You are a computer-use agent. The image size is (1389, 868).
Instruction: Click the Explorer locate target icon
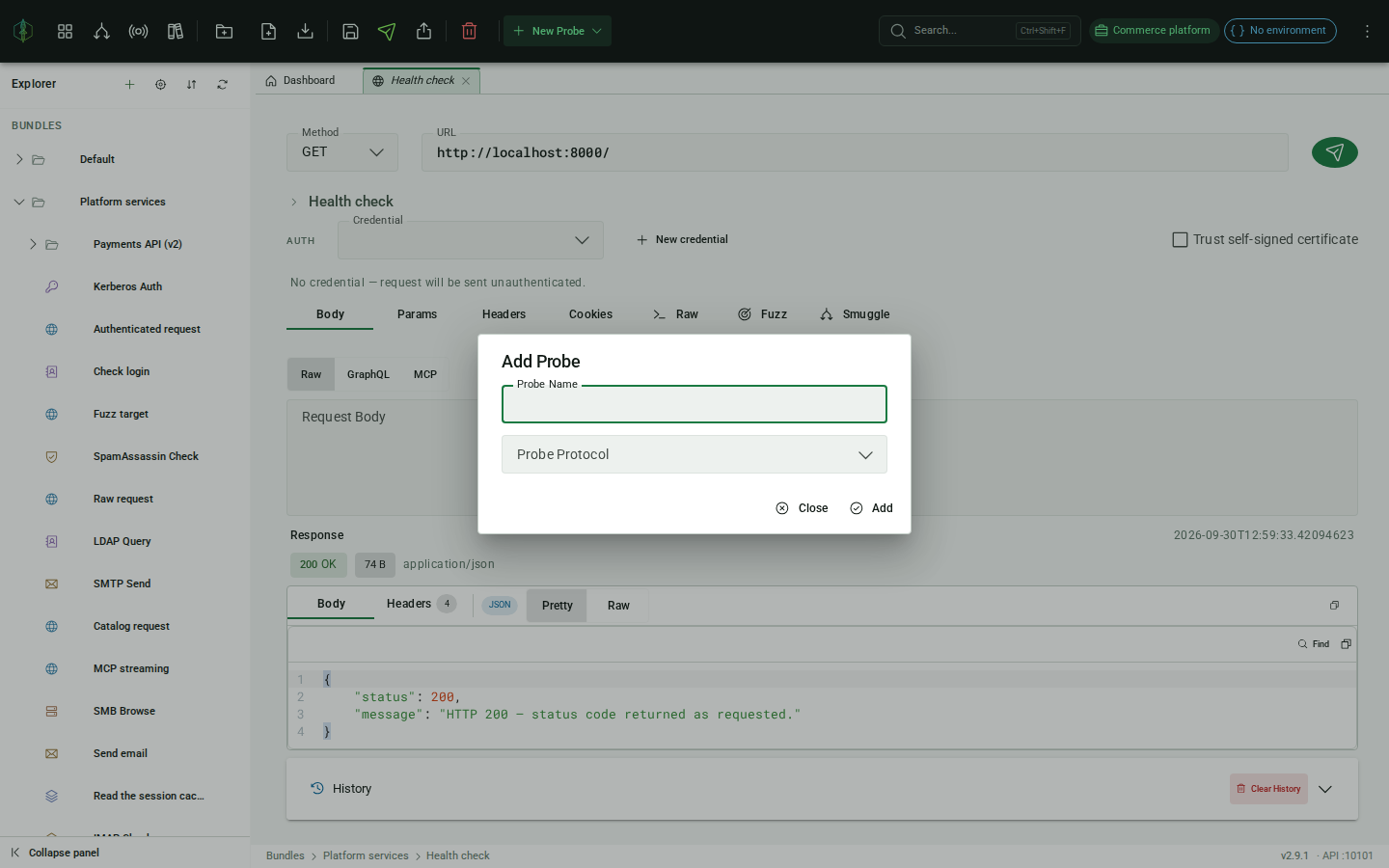pyautogui.click(x=160, y=84)
